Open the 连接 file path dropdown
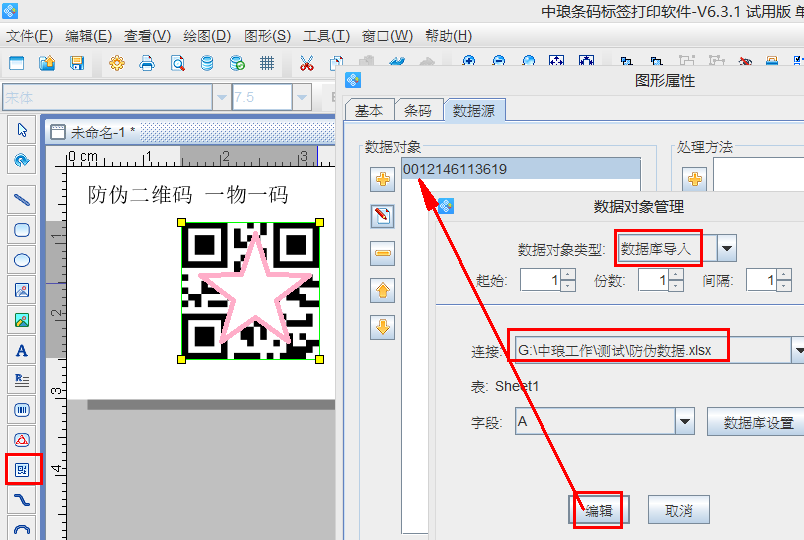Viewport: 804px width, 540px height. pos(797,350)
